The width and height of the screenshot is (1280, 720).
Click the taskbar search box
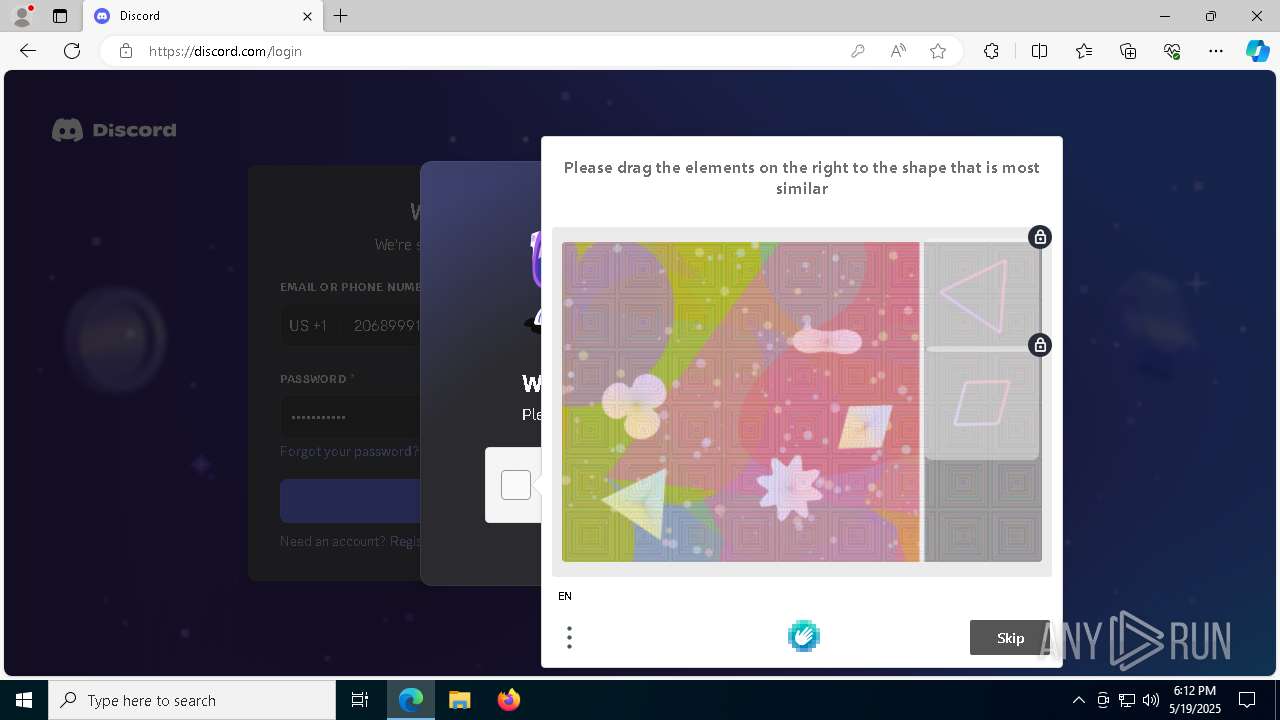[192, 700]
